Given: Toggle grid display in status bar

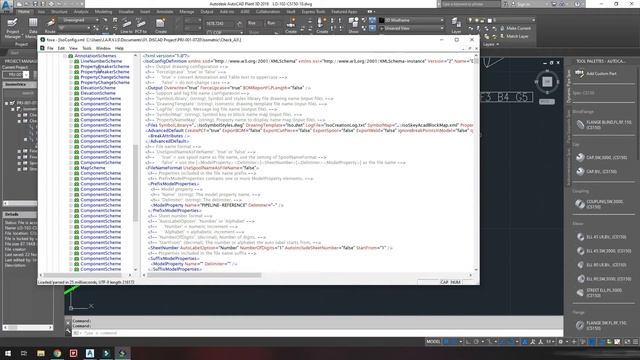Looking at the screenshot, I should pyautogui.click(x=447, y=342).
